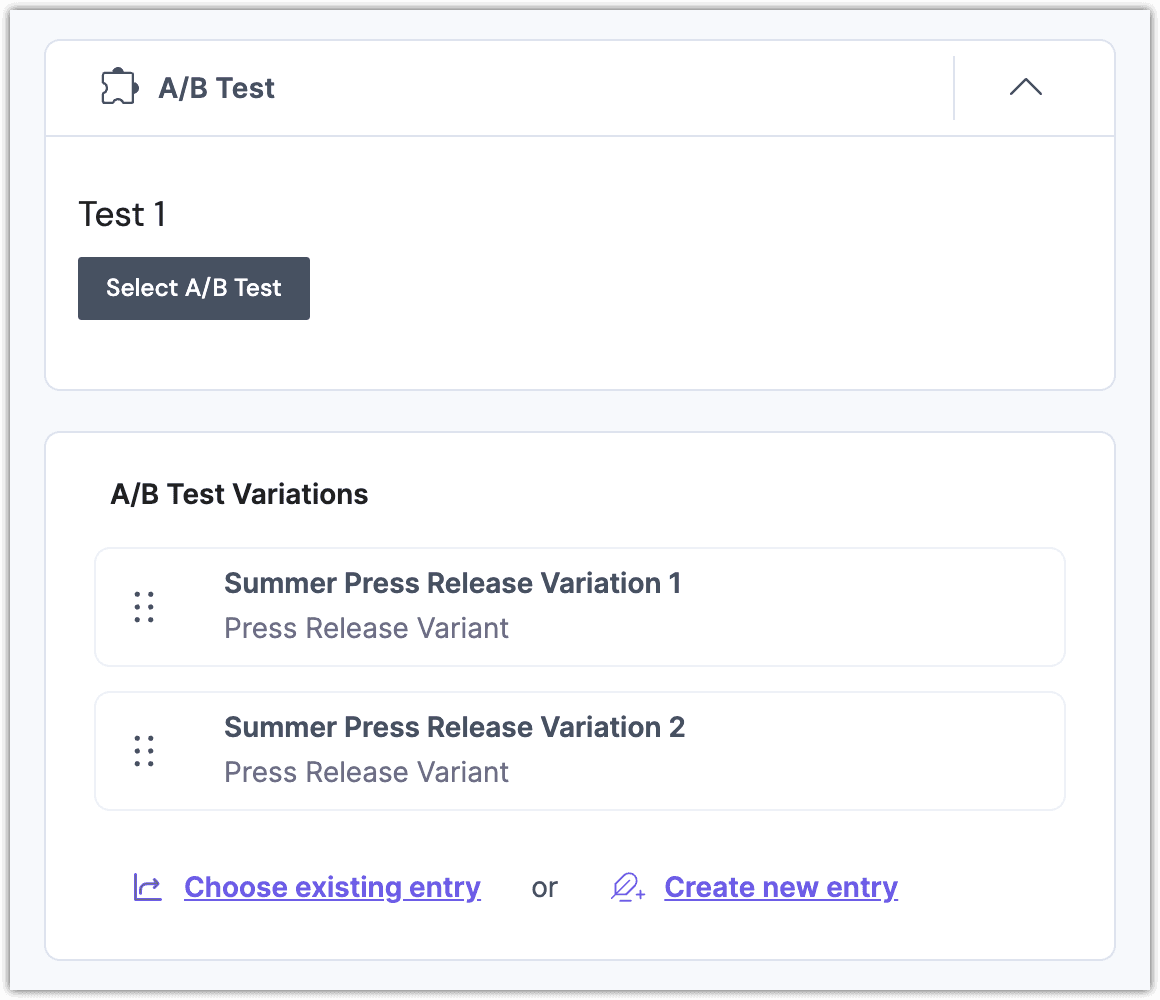Click the A/B Test Variations heading
The width and height of the screenshot is (1160, 1000).
pyautogui.click(x=239, y=494)
